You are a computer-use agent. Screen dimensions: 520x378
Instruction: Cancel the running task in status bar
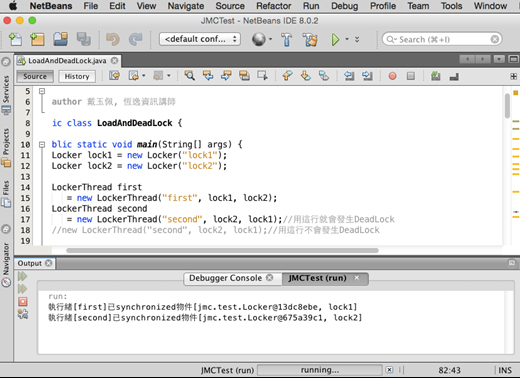(x=389, y=370)
